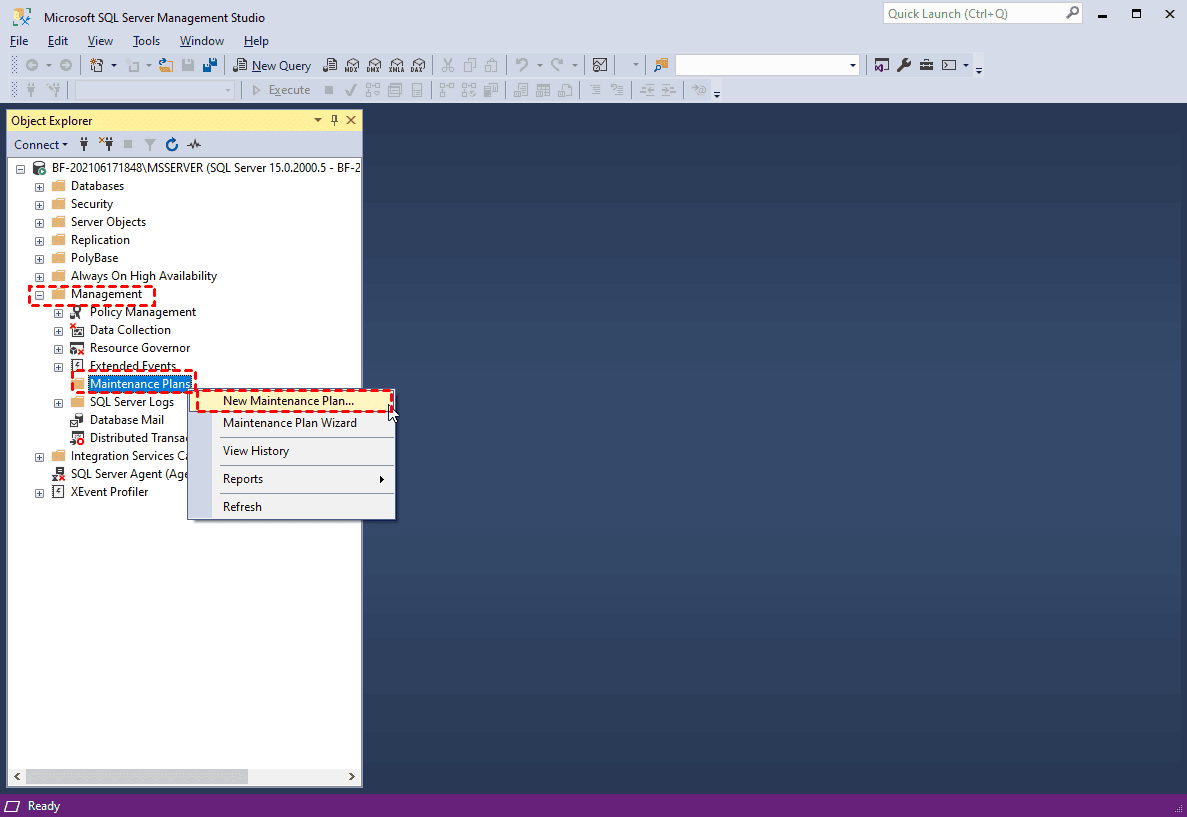This screenshot has height=817, width=1187.
Task: Select the Extended Events tree item
Action: point(132,366)
